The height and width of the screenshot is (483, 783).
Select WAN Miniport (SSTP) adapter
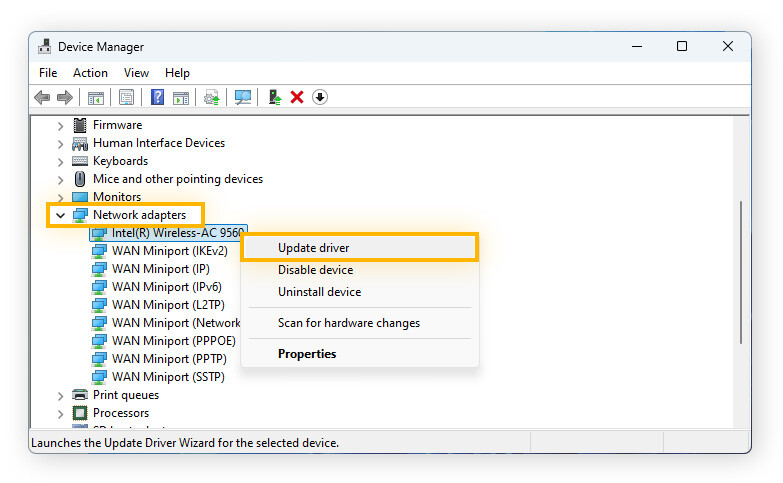(168, 377)
